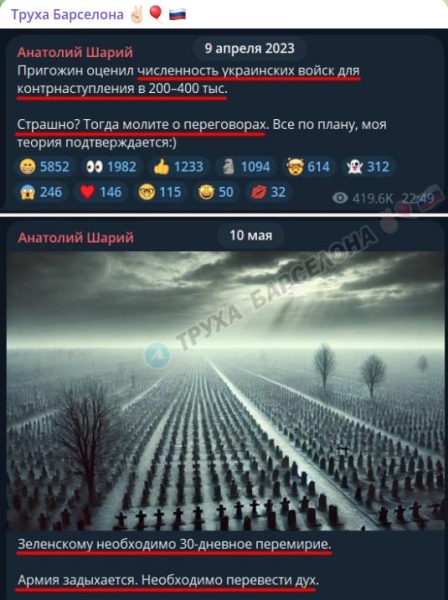Click the moai statue reaction 1094
This screenshot has width=448, height=600.
[x=246, y=167]
